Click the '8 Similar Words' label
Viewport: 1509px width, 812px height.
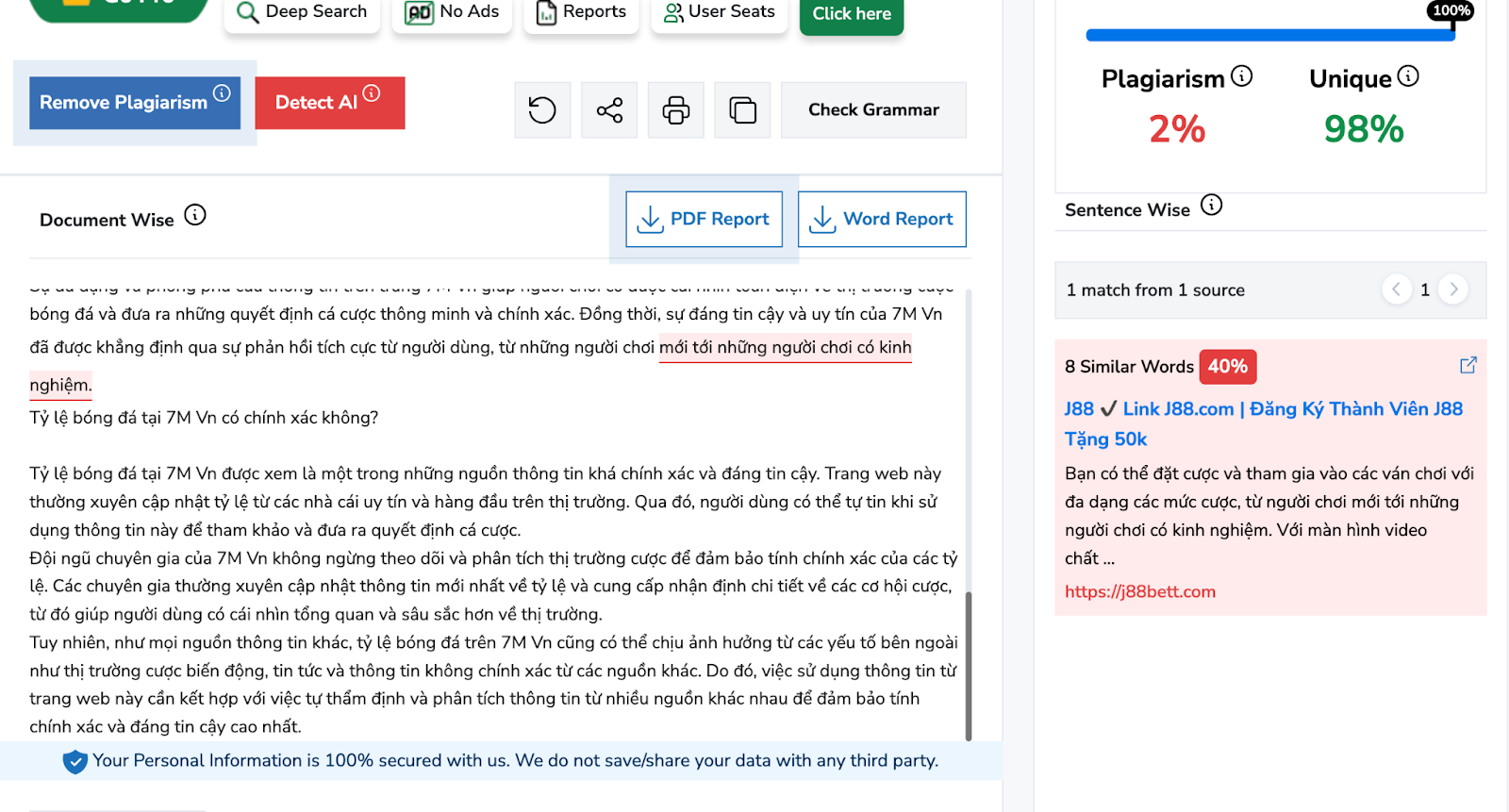pyautogui.click(x=1129, y=367)
